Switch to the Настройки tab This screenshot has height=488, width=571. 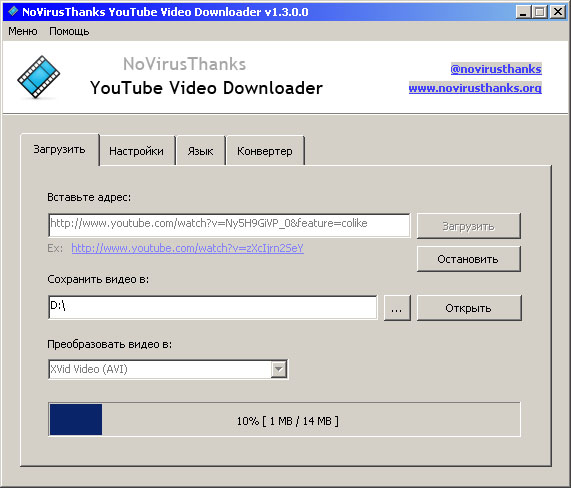point(137,151)
